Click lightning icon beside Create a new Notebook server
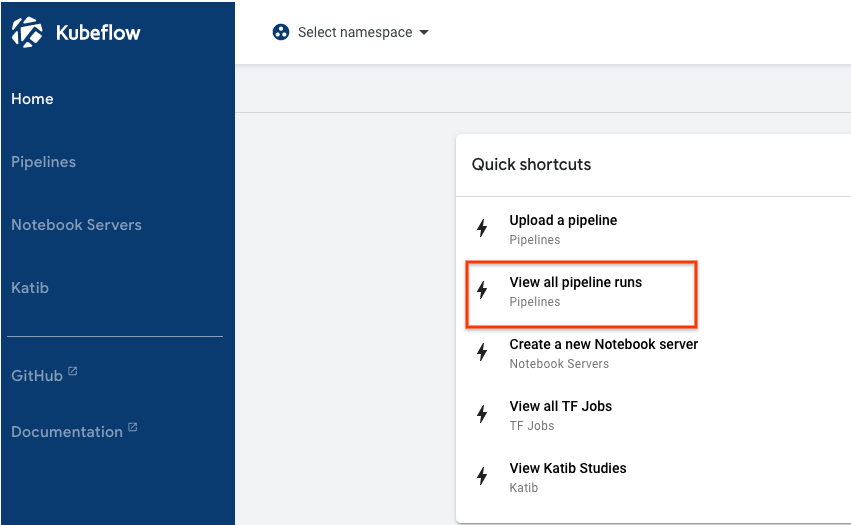The width and height of the screenshot is (851, 525). (482, 352)
